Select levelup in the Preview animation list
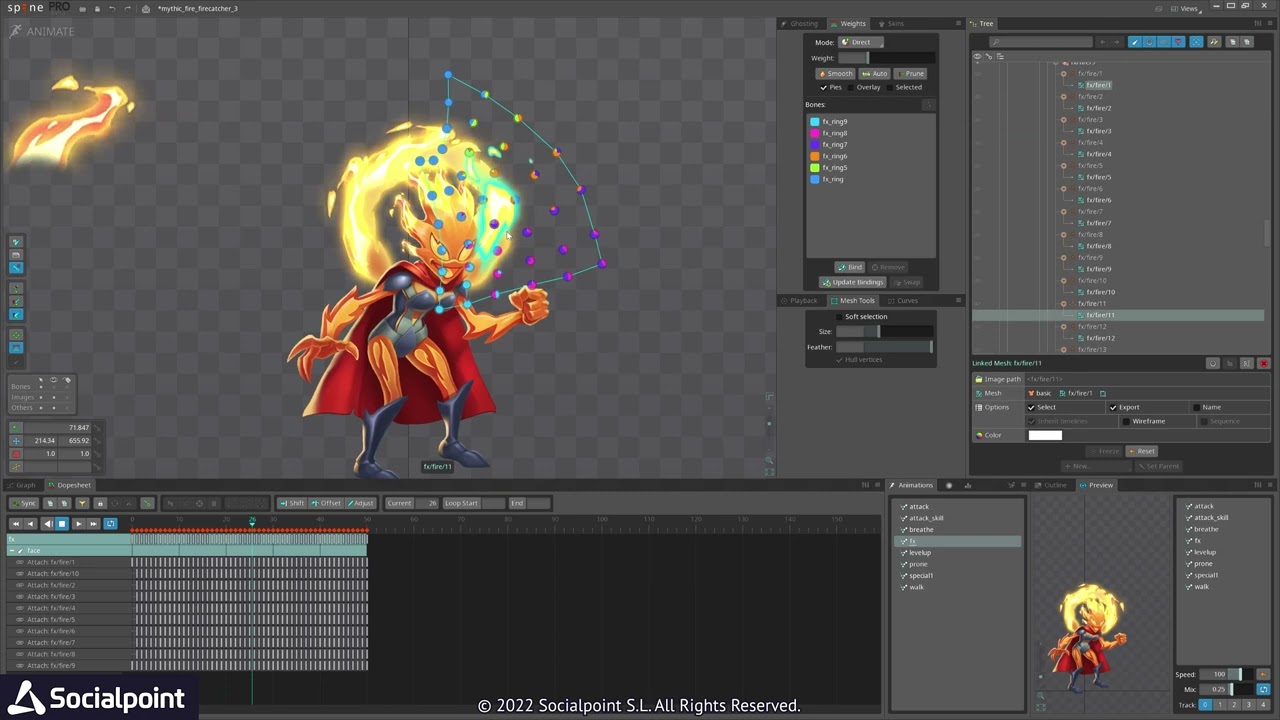Image resolution: width=1280 pixels, height=720 pixels. [x=1205, y=552]
